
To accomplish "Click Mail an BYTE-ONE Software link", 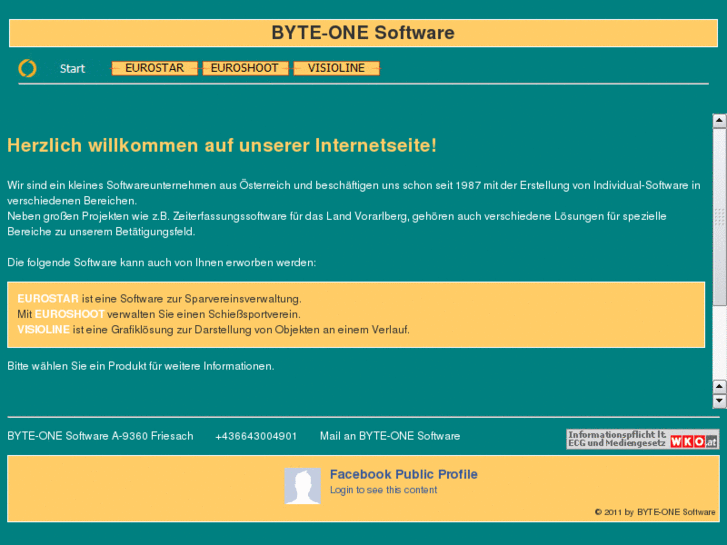I will 390,436.
